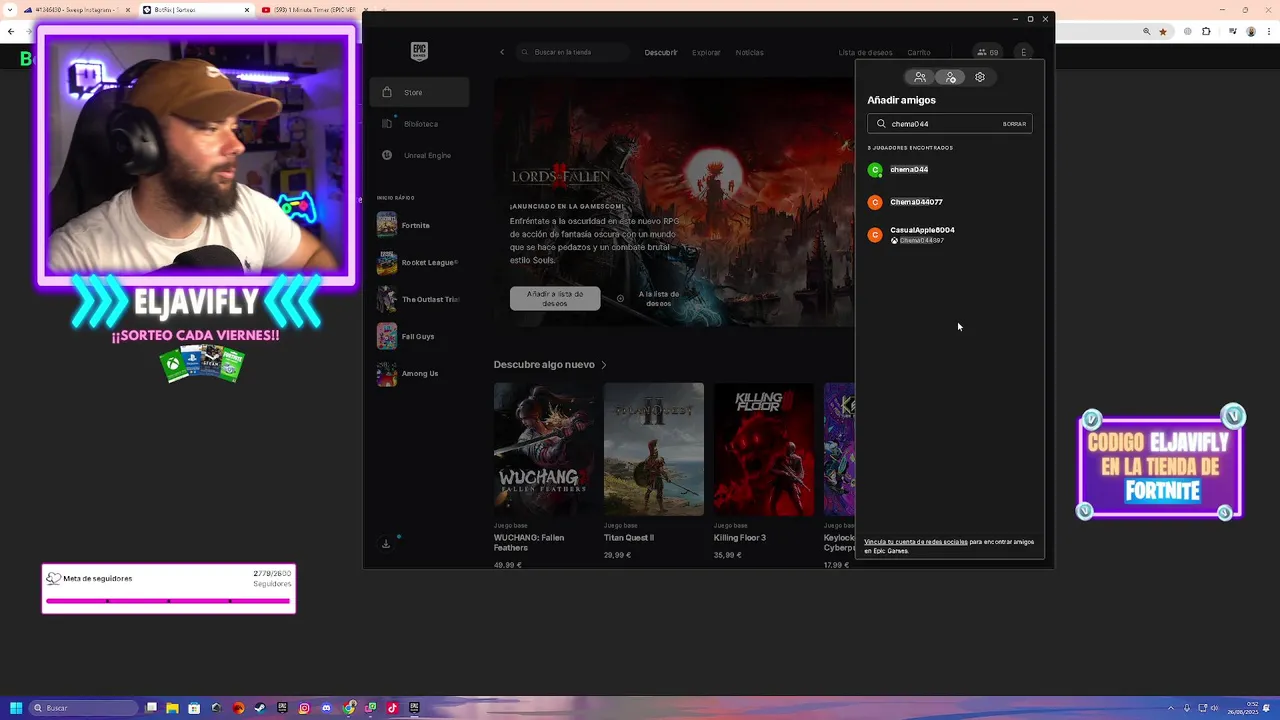The width and height of the screenshot is (1280, 720).
Task: Expand Descubre algo nuevo section arrow
Action: (x=604, y=365)
